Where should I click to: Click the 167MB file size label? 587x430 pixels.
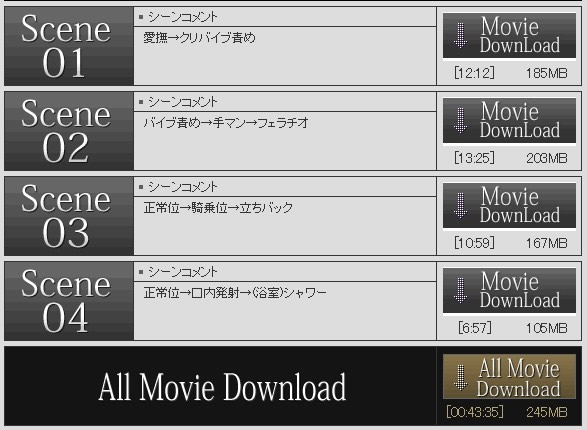547,243
